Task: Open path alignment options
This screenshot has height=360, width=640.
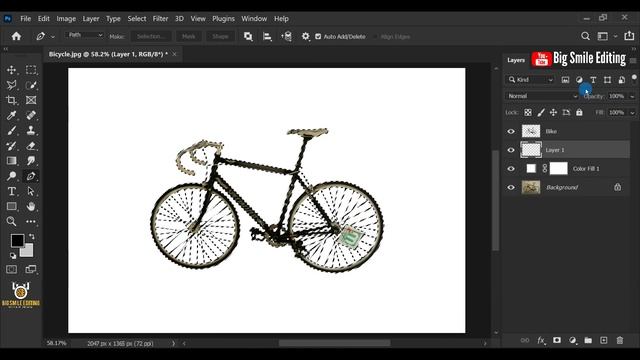Action: [x=267, y=36]
